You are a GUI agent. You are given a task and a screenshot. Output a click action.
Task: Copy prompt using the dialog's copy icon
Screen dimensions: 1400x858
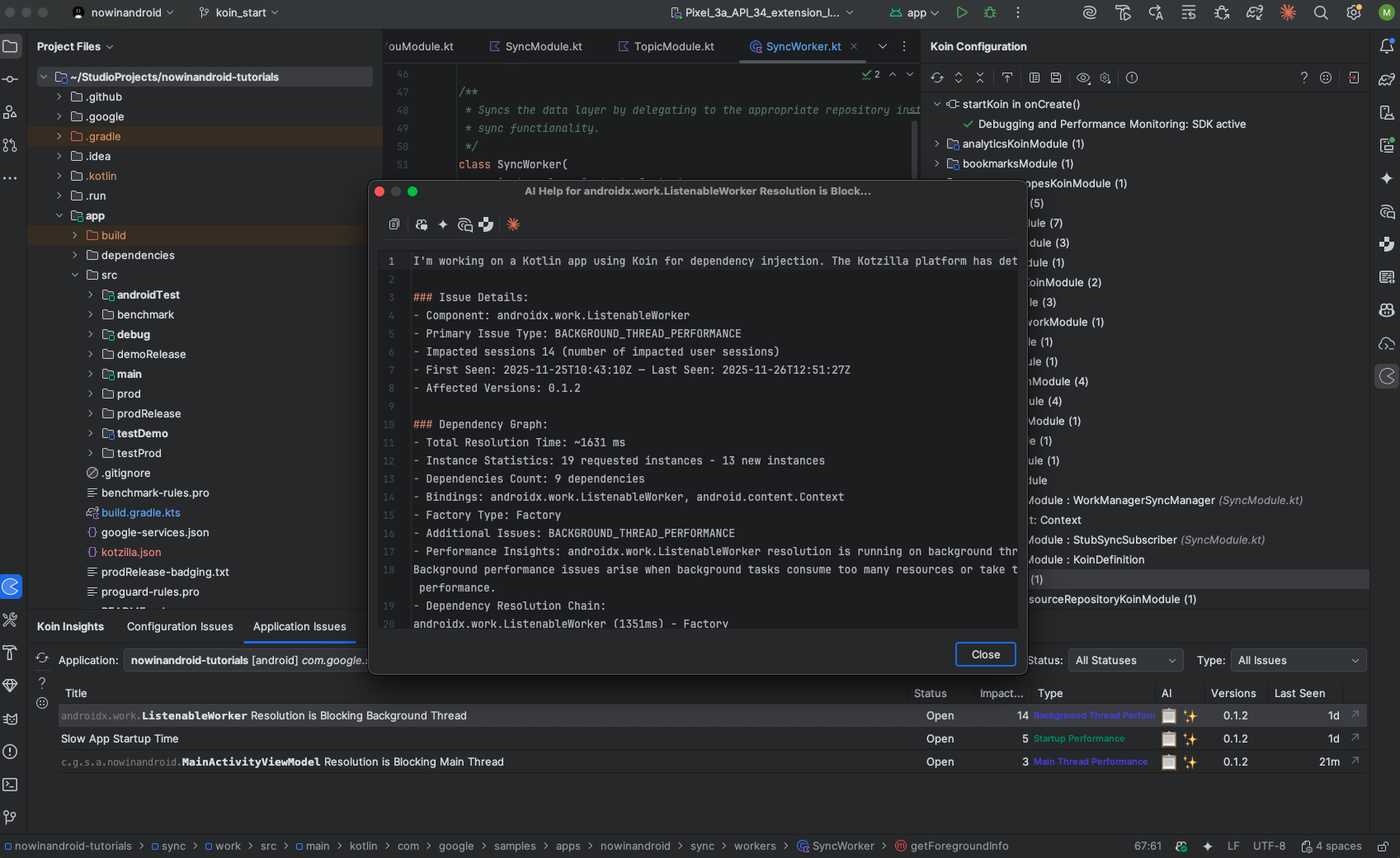tap(394, 224)
